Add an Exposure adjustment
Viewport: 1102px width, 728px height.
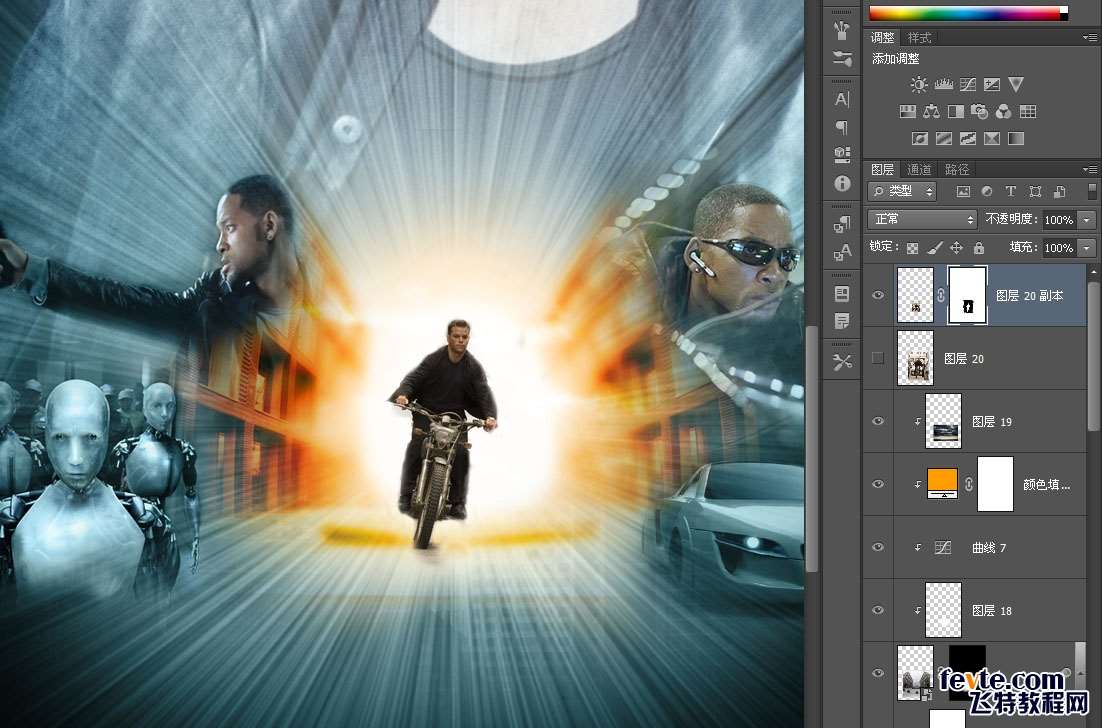[992, 85]
